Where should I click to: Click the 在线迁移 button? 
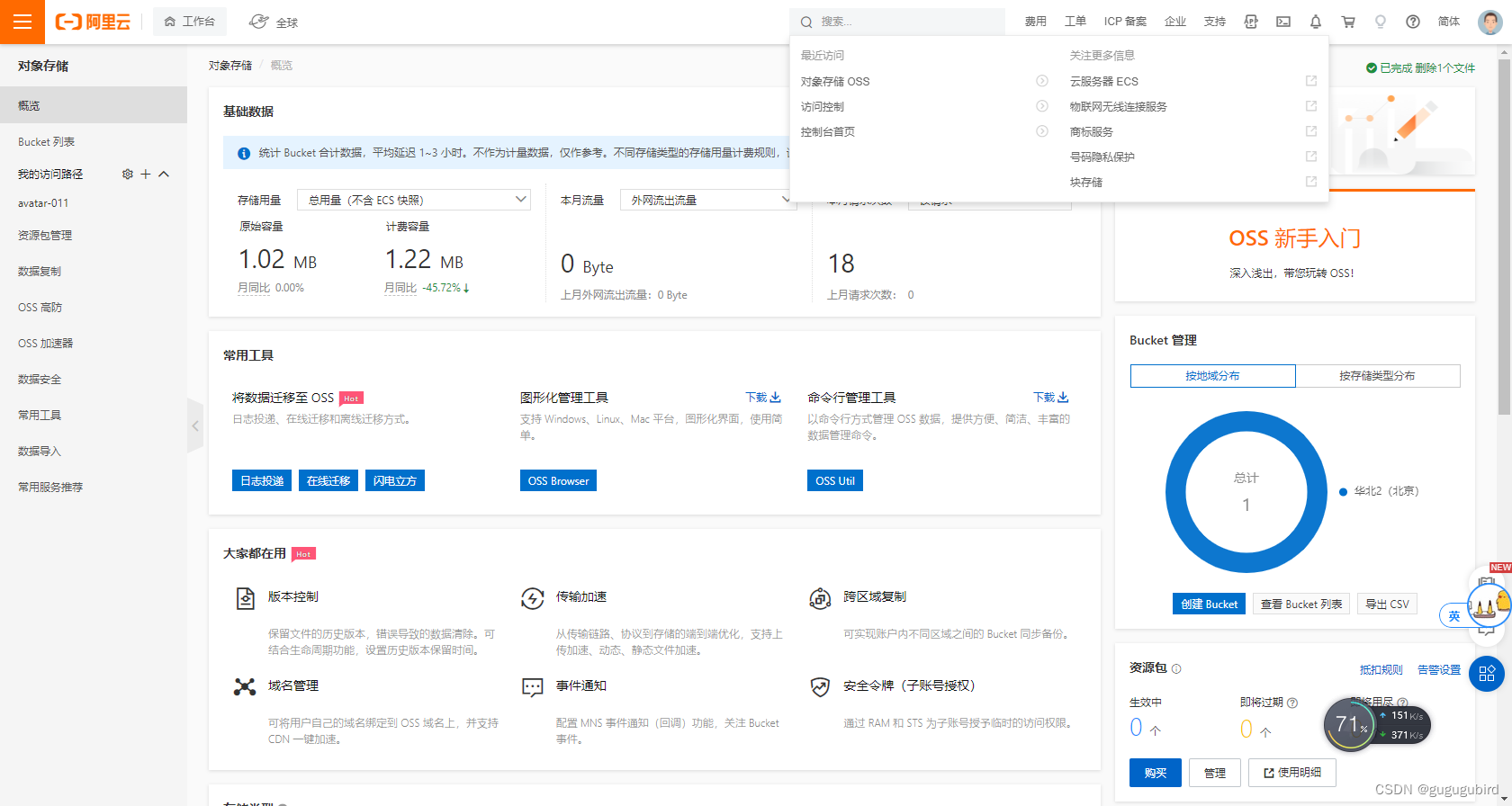pyautogui.click(x=328, y=480)
